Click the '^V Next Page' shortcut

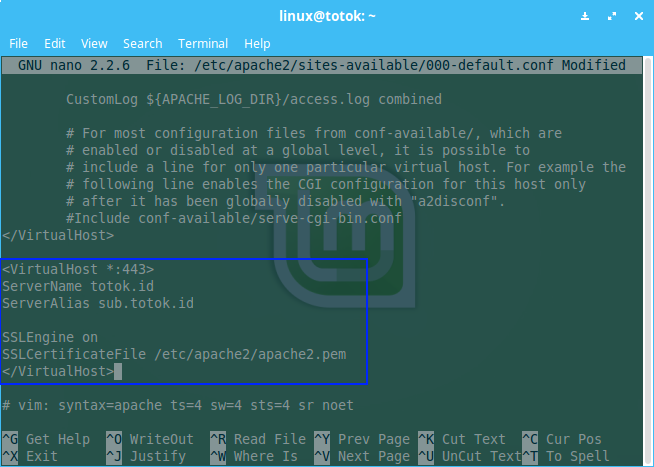click(362, 457)
